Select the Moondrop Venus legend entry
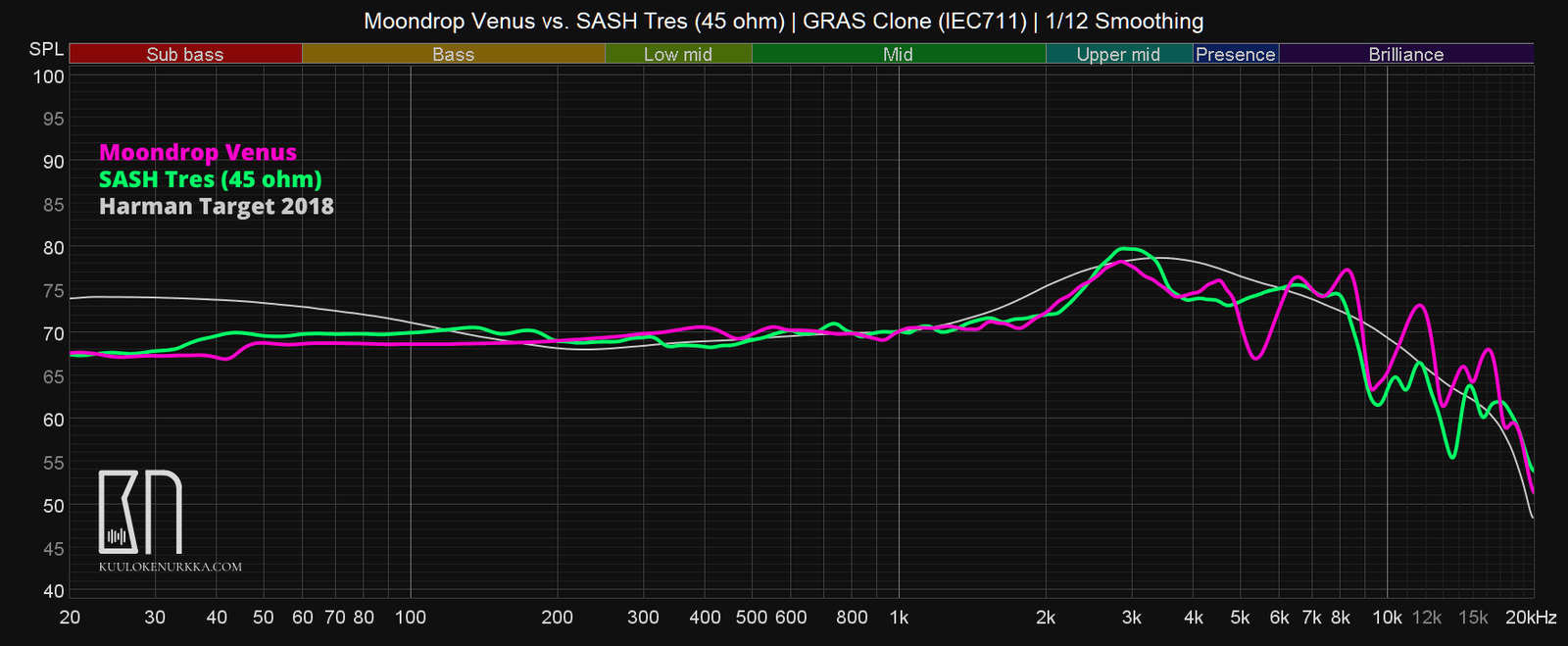 click(x=198, y=153)
